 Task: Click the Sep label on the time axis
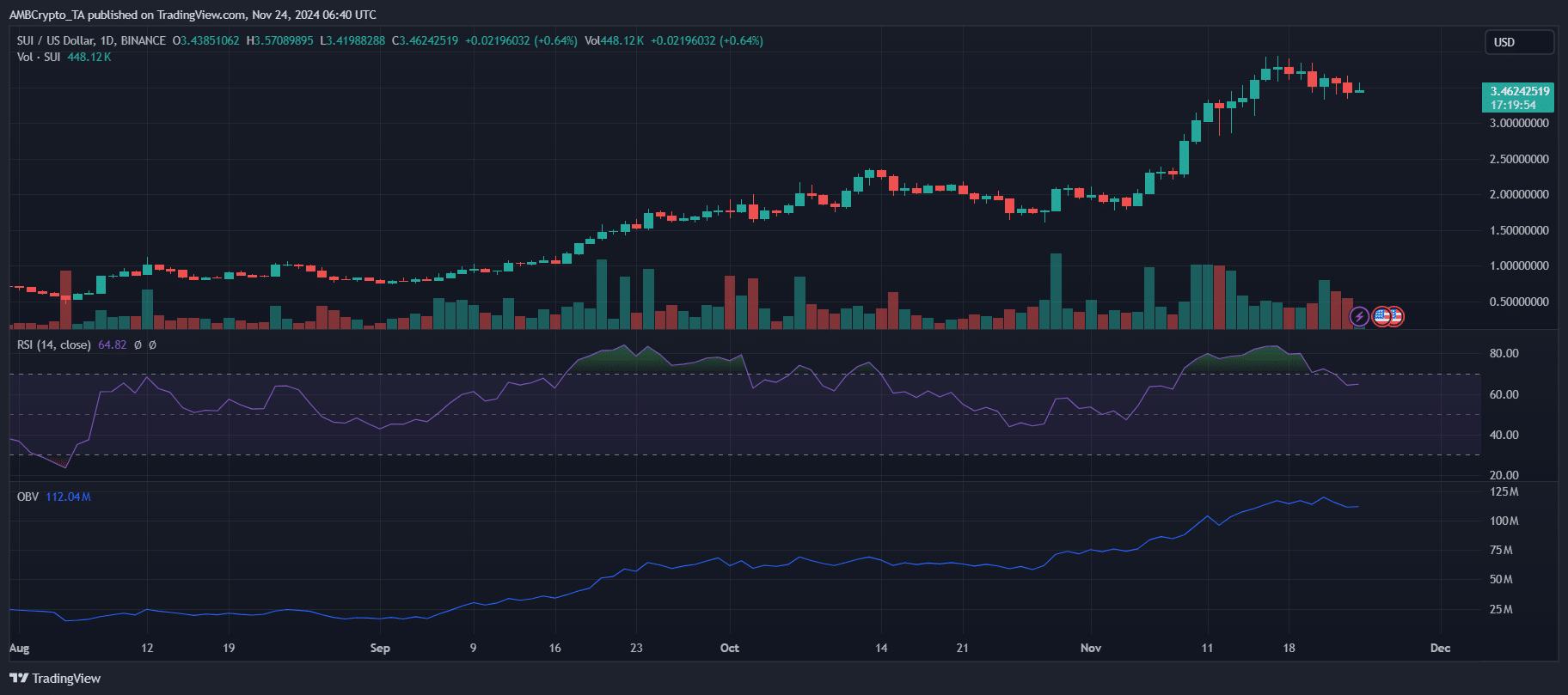tap(380, 648)
